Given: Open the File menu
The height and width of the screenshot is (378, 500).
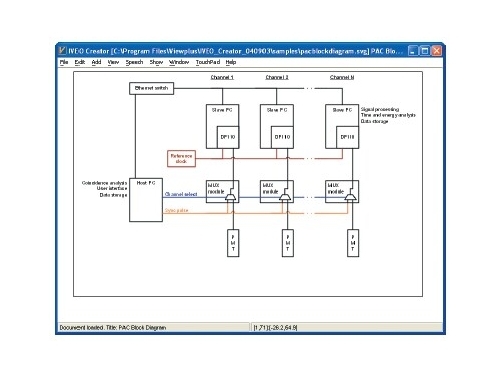Looking at the screenshot, I should pyautogui.click(x=64, y=62).
